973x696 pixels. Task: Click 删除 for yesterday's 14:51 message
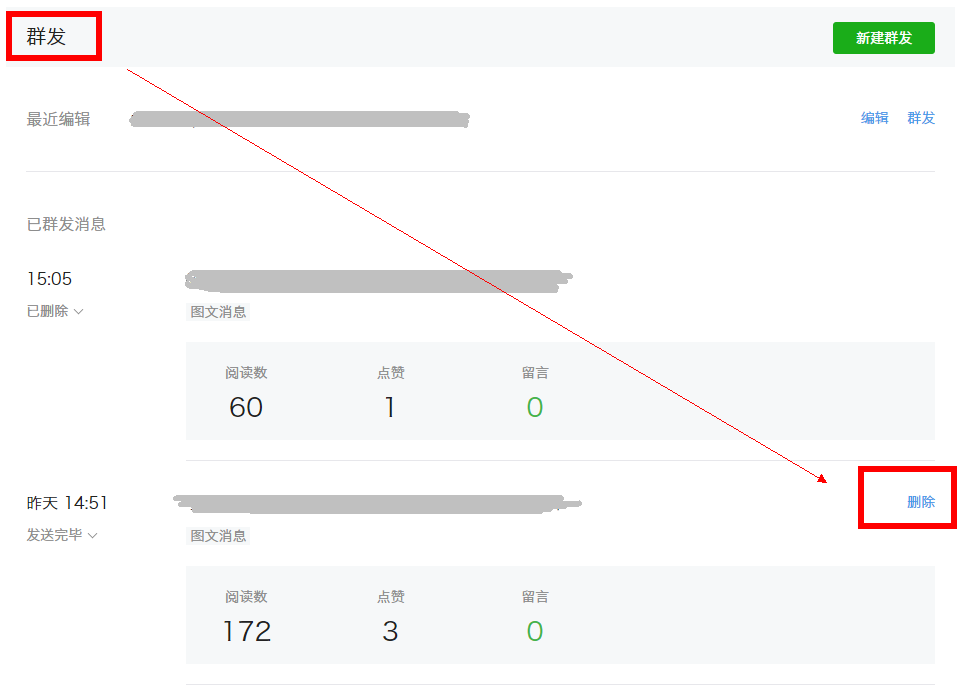(x=921, y=502)
